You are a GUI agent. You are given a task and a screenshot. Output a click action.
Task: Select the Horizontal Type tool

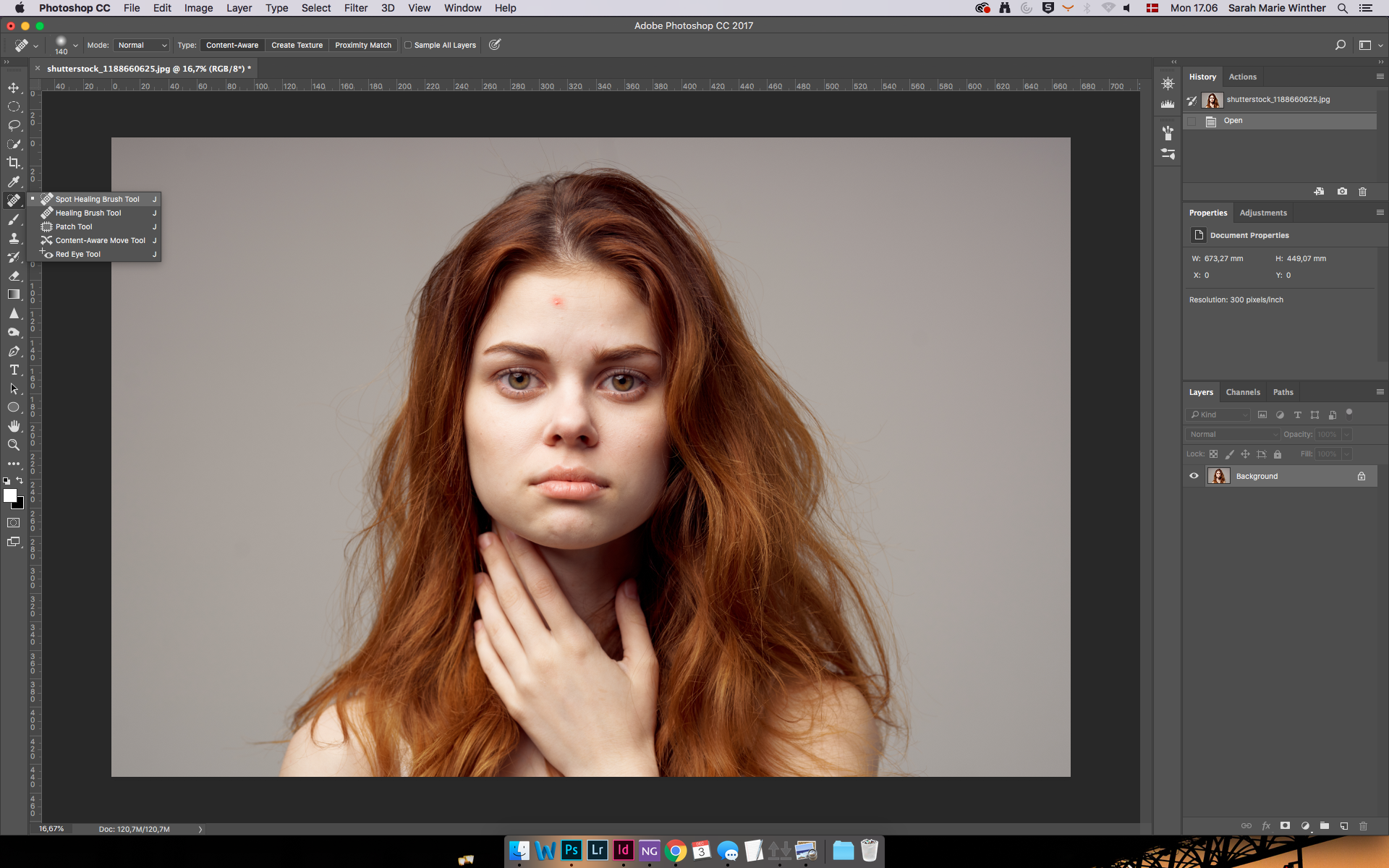14,370
